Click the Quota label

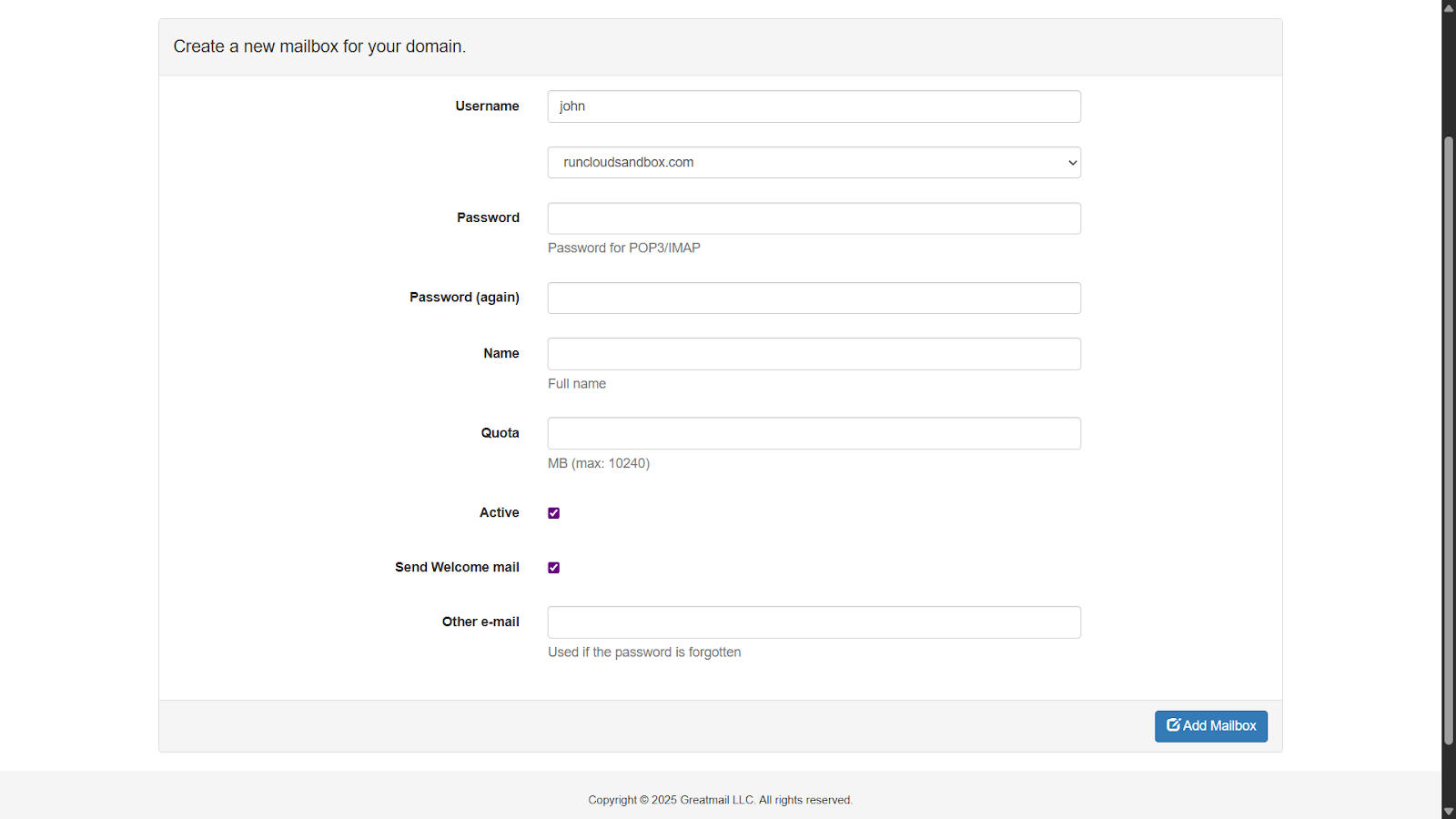pyautogui.click(x=500, y=433)
